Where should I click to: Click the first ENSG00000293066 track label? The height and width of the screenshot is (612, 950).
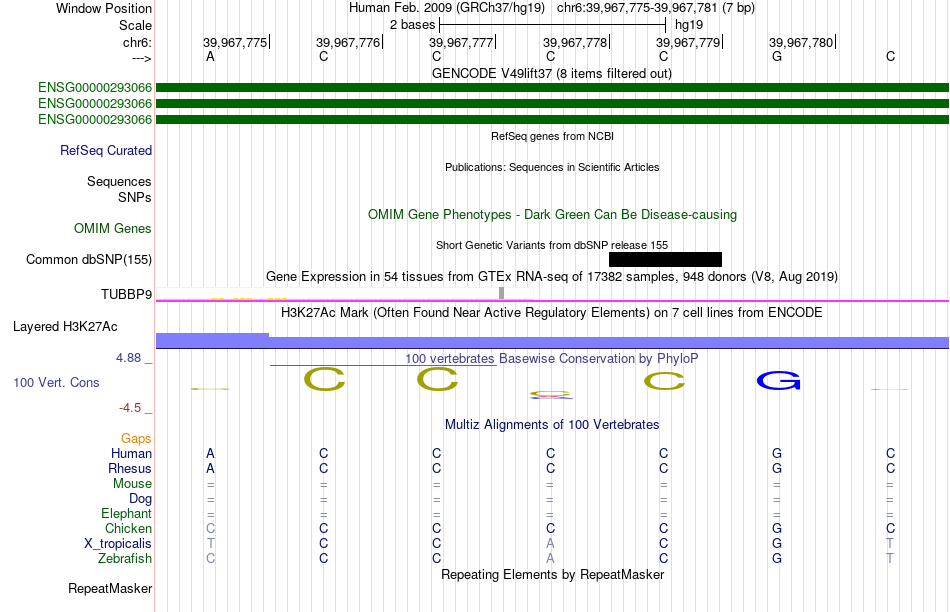tap(95, 88)
